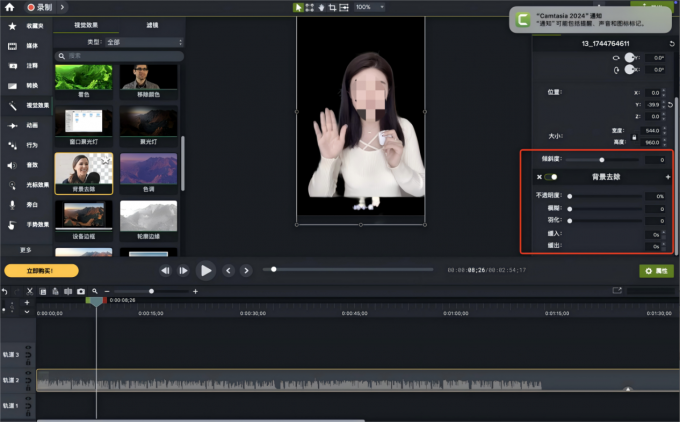Jump to previous marker arrow
This screenshot has height=422, width=680.
229,271
